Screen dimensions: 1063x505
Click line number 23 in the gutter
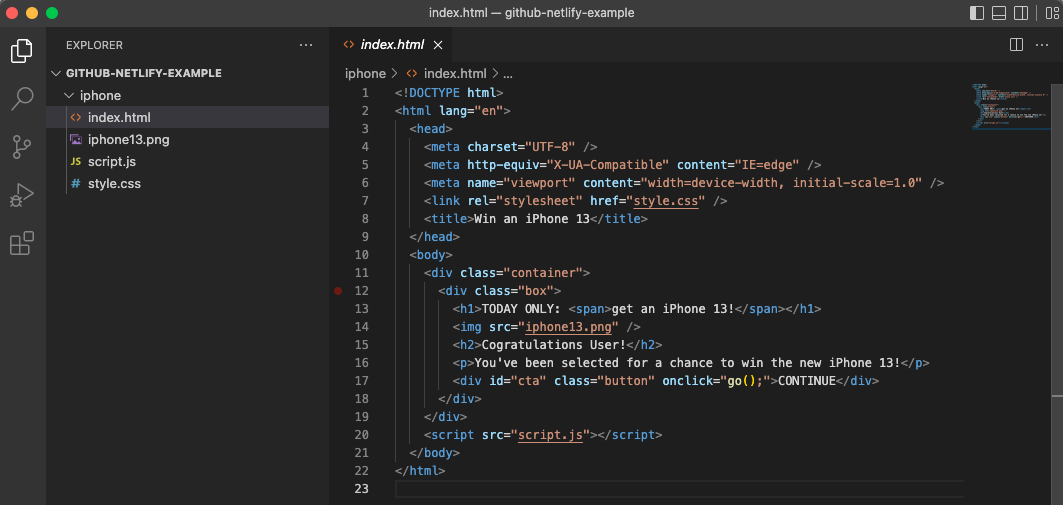coord(361,489)
